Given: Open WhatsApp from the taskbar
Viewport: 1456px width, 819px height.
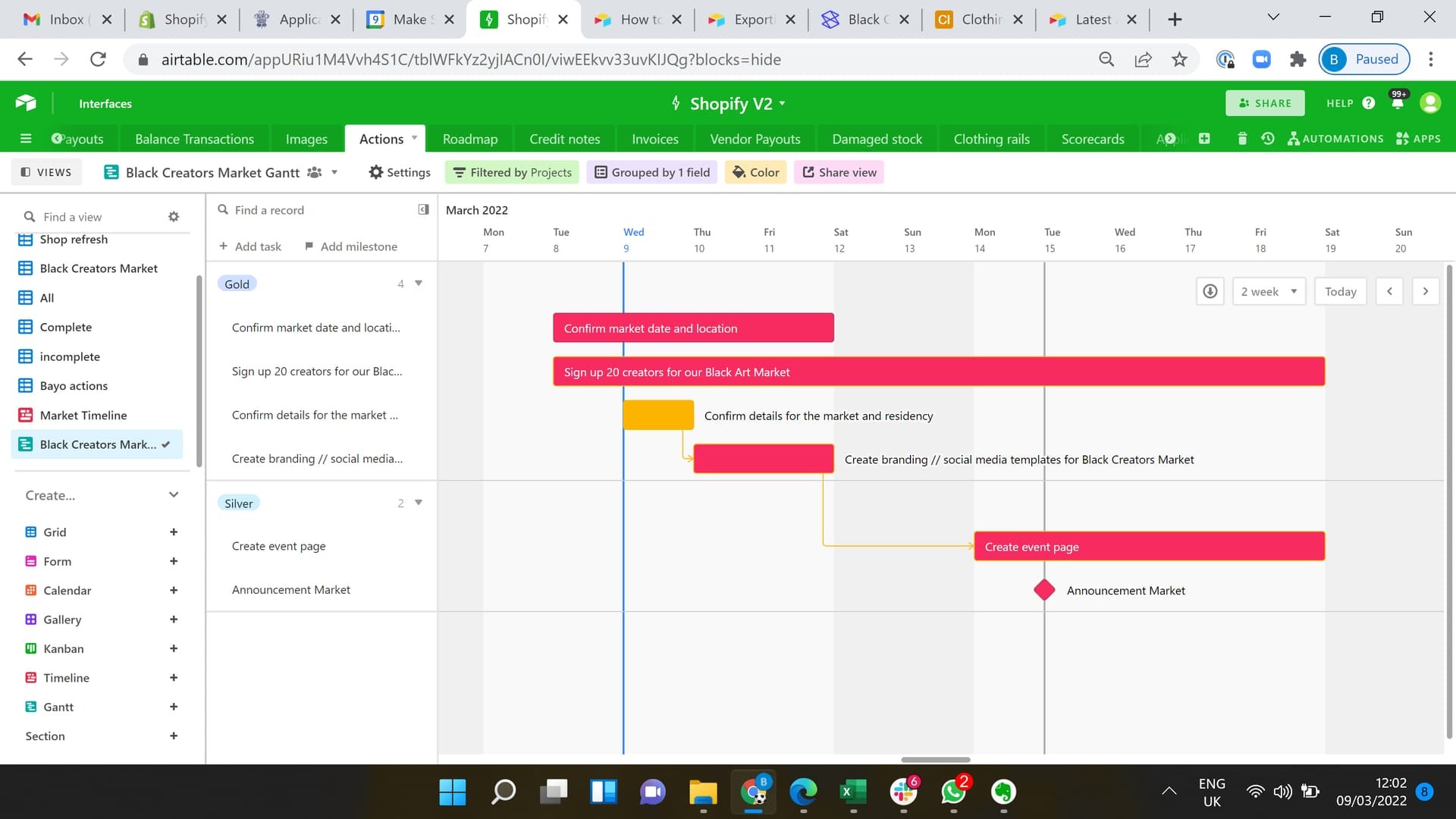Looking at the screenshot, I should click(954, 792).
